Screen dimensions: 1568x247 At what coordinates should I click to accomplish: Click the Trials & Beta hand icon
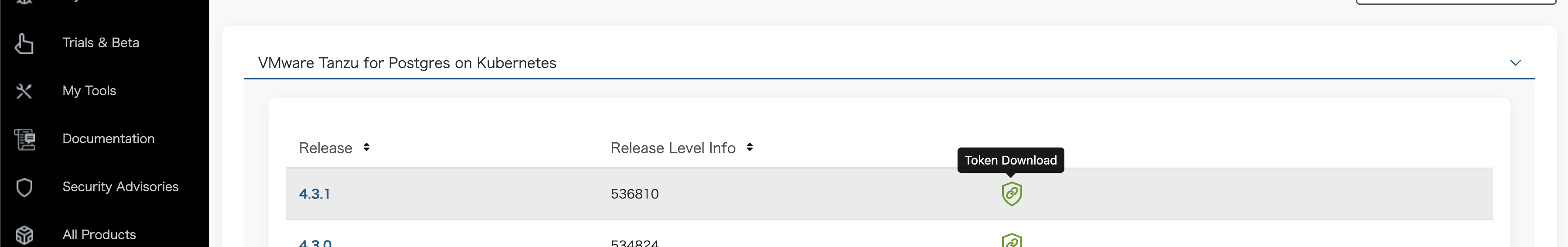pyautogui.click(x=24, y=43)
